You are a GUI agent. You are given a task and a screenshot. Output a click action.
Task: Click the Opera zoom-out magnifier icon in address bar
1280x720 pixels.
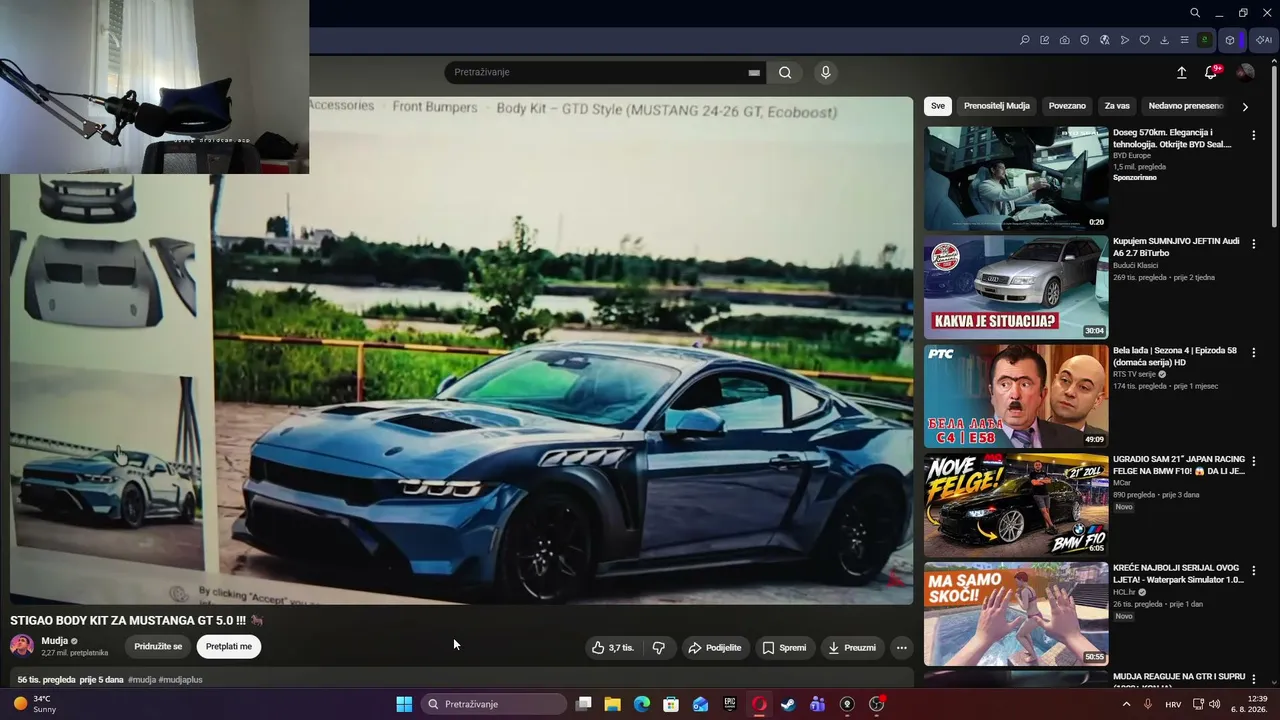1024,40
